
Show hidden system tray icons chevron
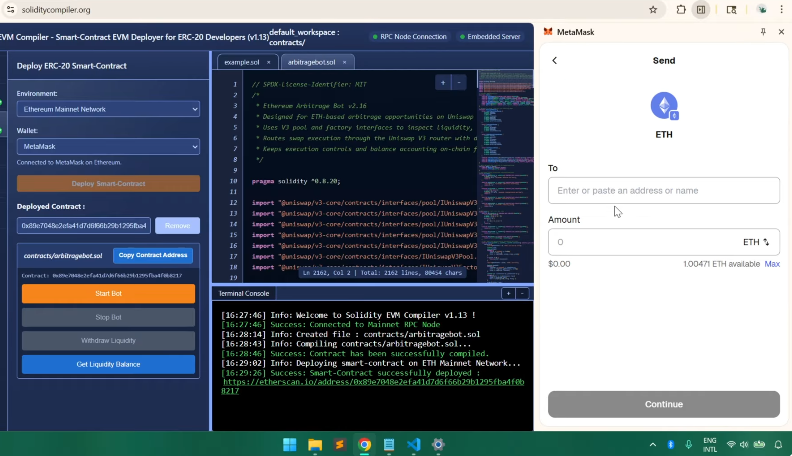click(652, 444)
